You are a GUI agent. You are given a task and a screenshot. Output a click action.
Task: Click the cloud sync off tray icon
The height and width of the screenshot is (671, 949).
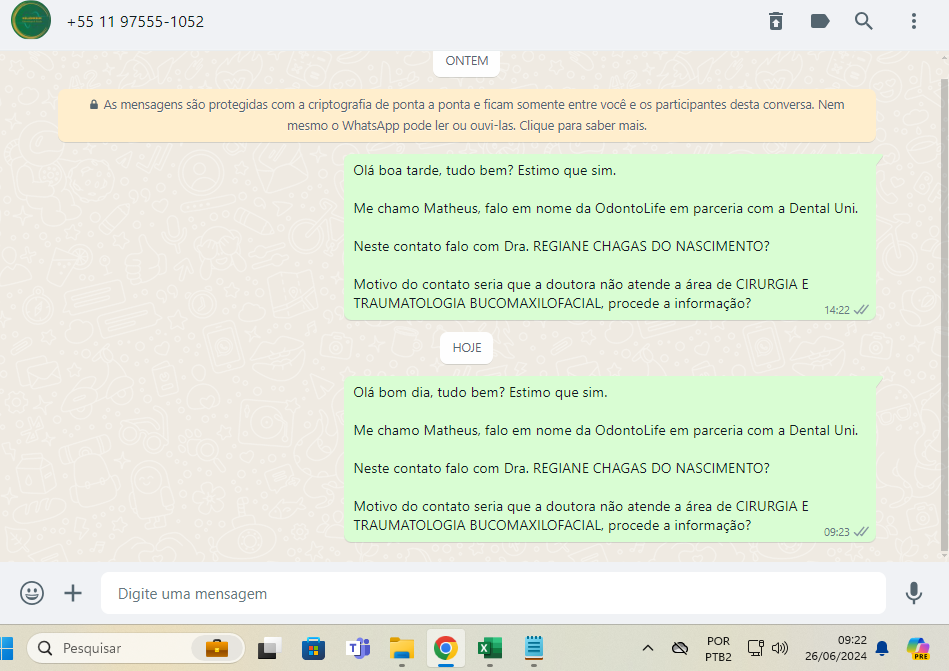pyautogui.click(x=680, y=648)
